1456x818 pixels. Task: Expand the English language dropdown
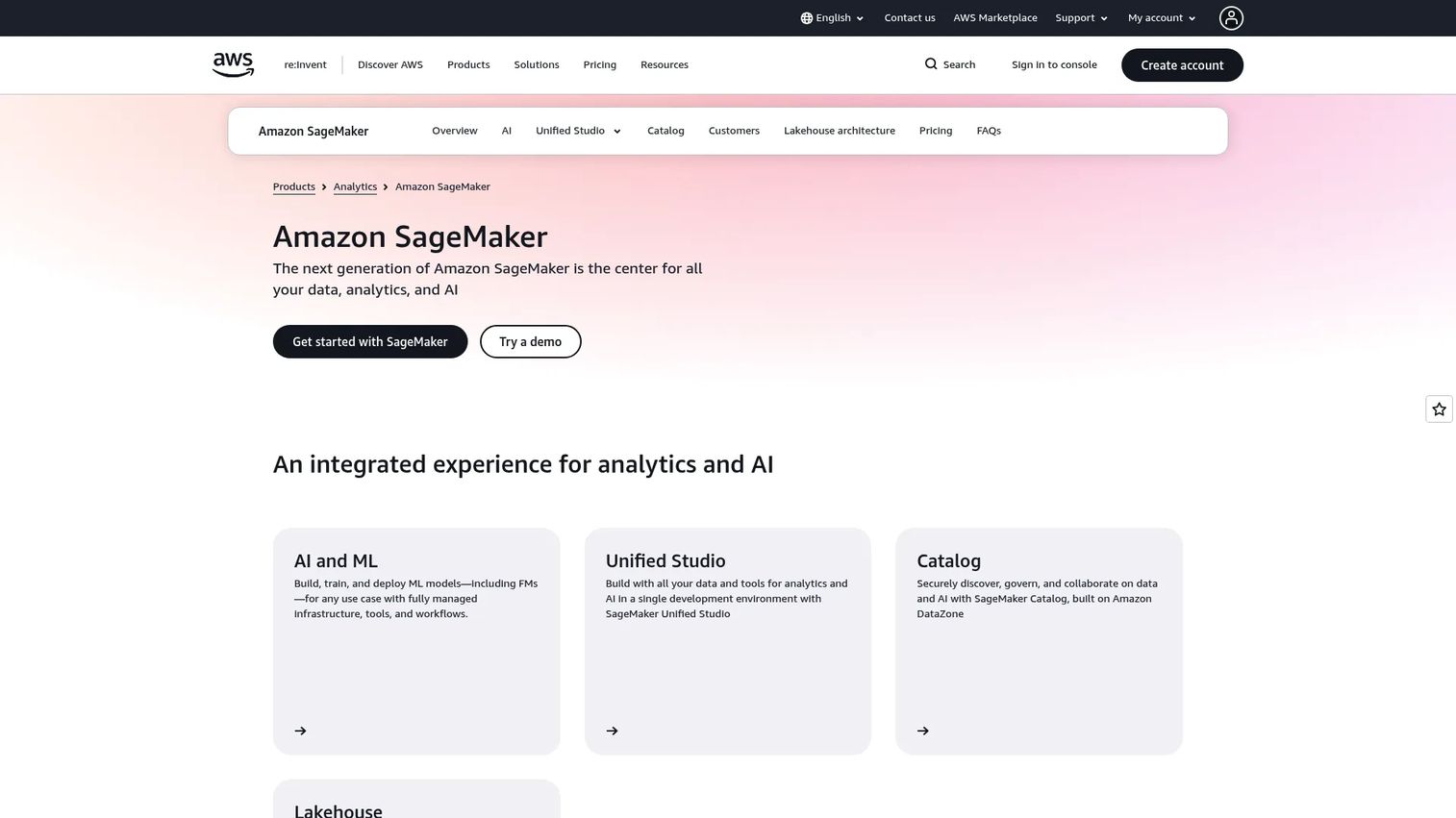[x=833, y=18]
